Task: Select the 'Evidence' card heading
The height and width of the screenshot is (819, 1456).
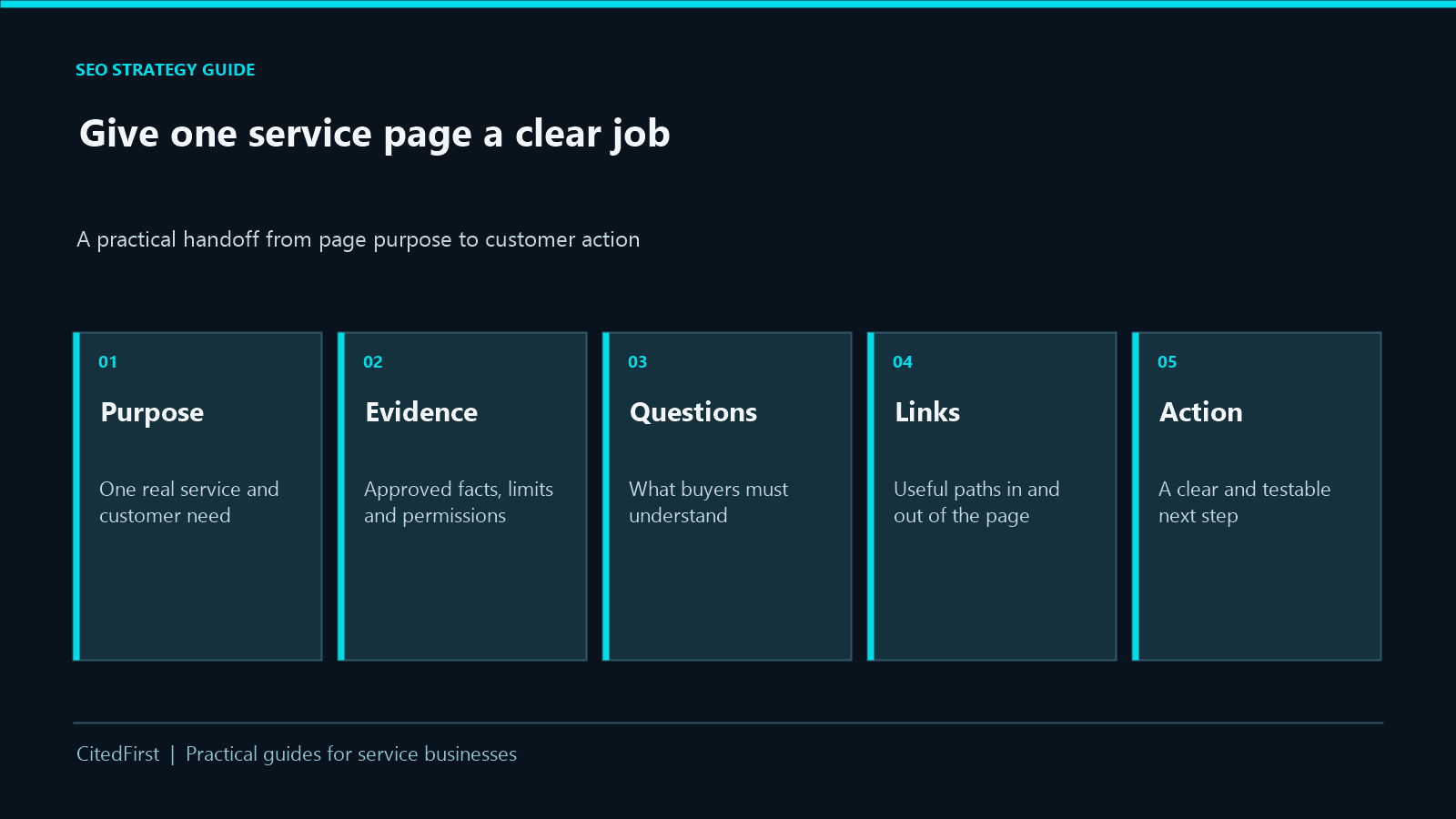Action: (421, 412)
